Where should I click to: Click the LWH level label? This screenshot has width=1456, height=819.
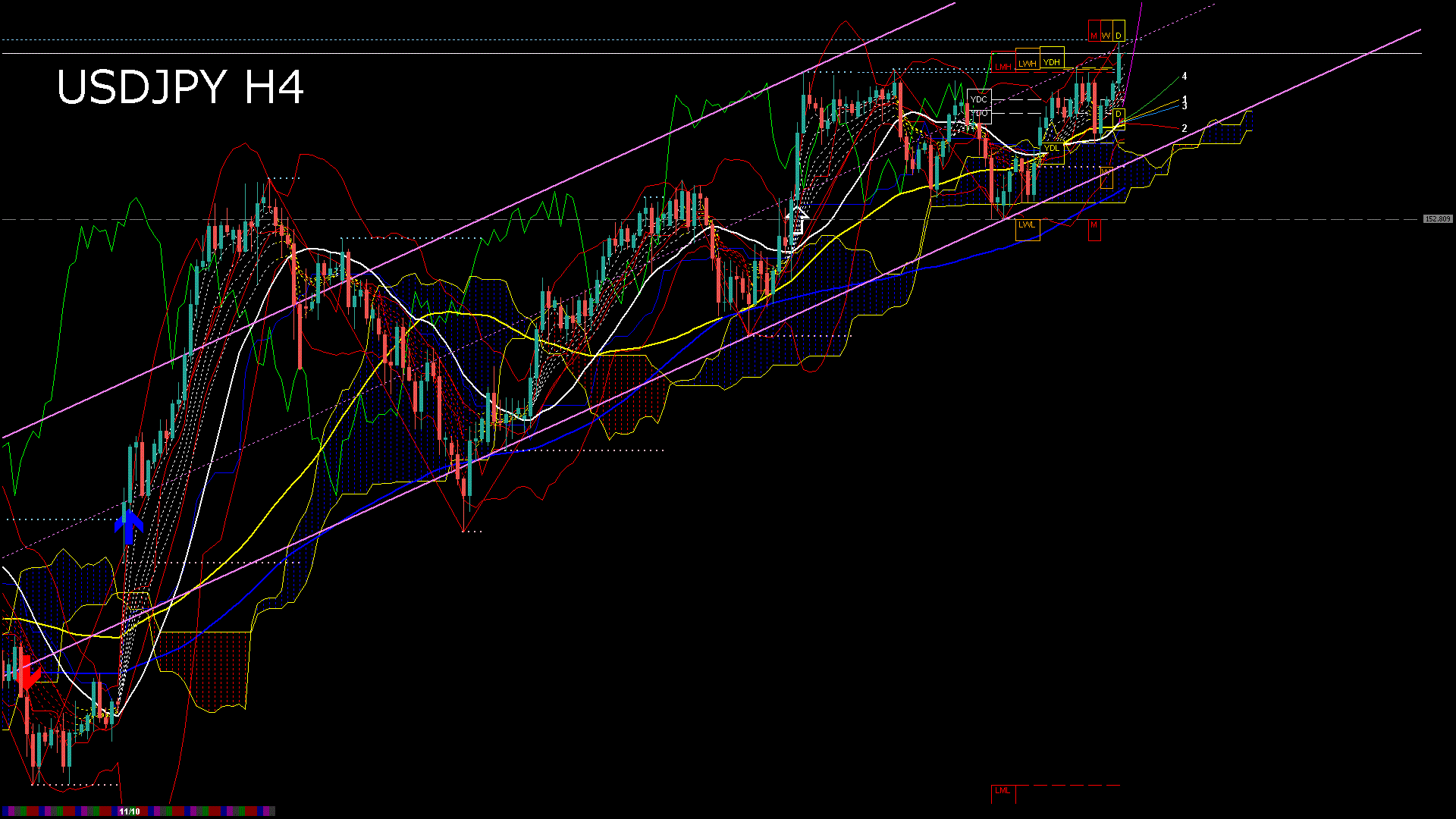click(1027, 64)
